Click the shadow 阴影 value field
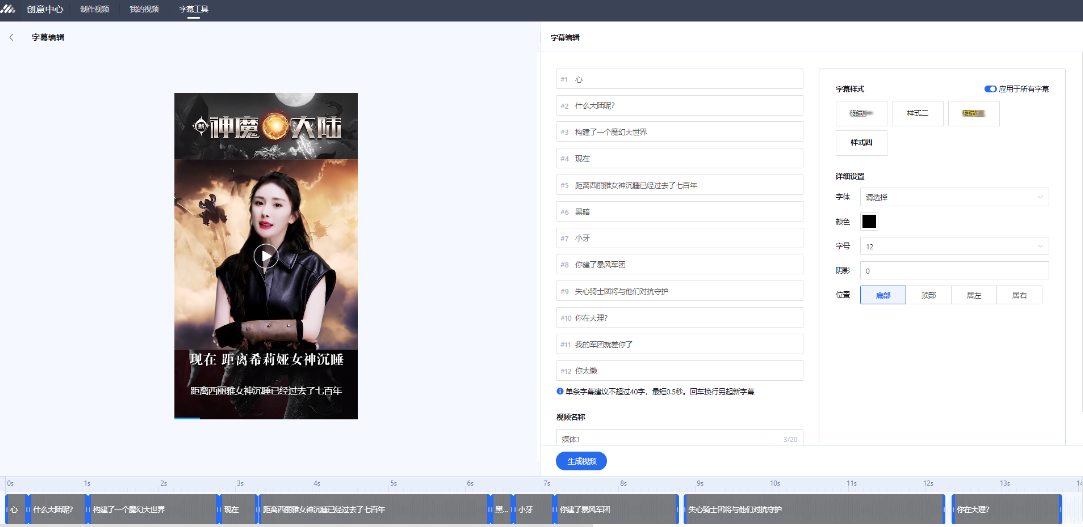The image size is (1083, 527). tap(953, 271)
